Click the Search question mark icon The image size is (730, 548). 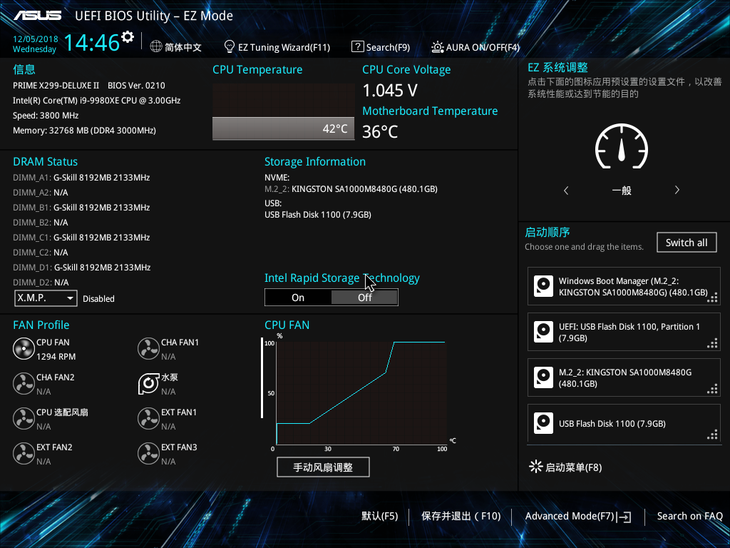click(357, 47)
